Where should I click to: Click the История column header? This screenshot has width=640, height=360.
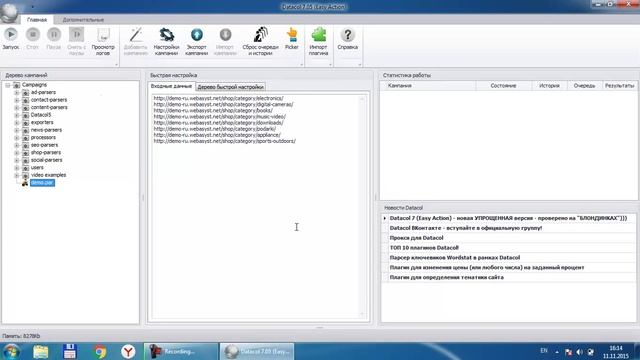(x=549, y=86)
